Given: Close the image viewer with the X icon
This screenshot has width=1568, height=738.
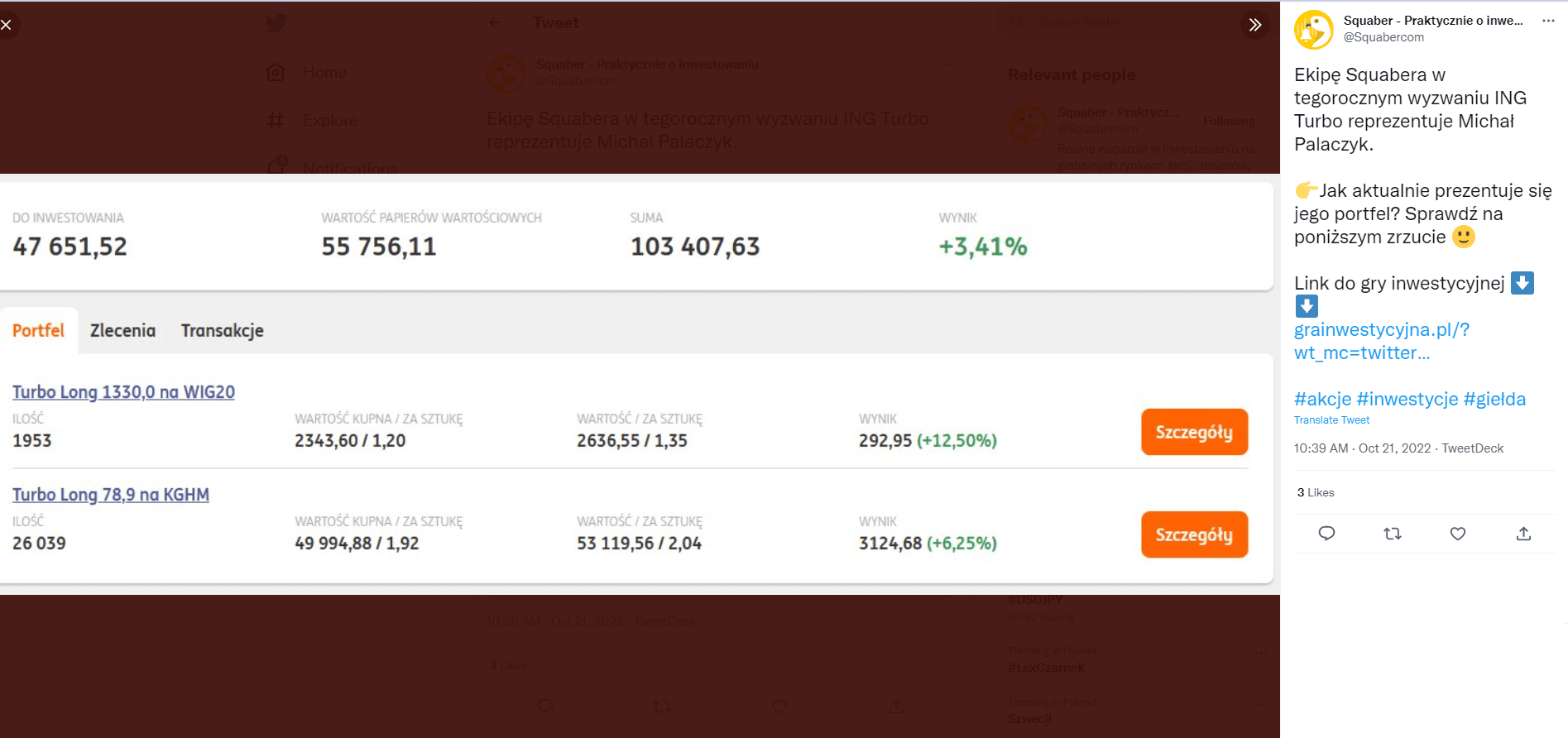Looking at the screenshot, I should [6, 25].
